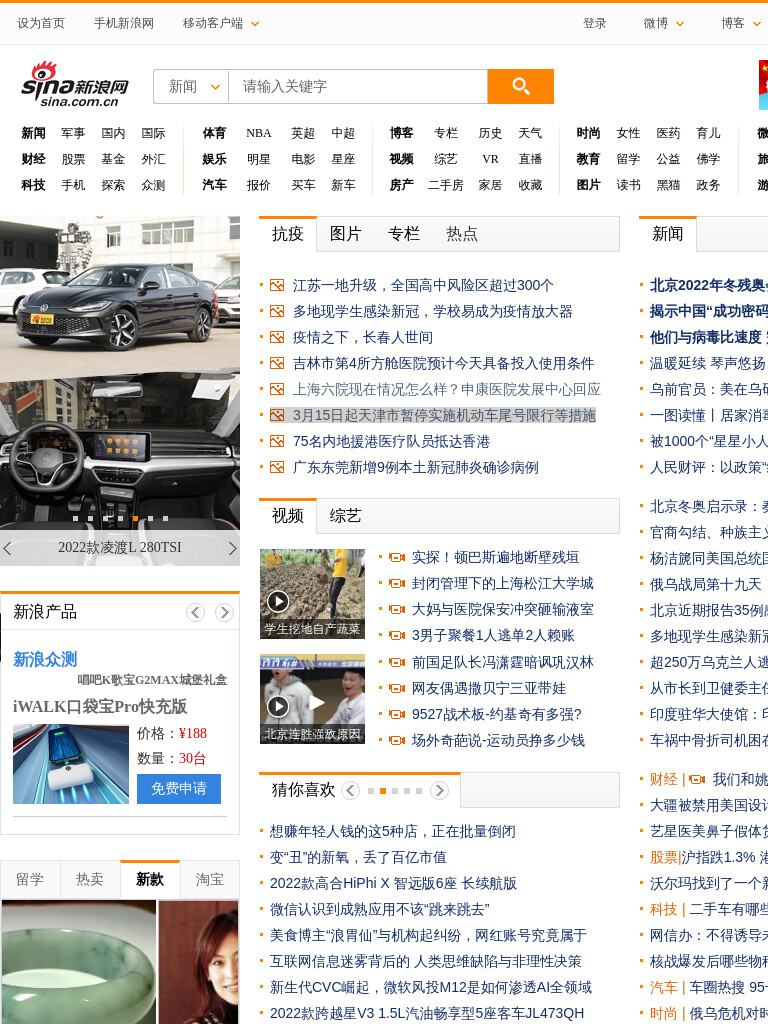
Task: Go to next car slideshow image arrow
Action: (232, 548)
